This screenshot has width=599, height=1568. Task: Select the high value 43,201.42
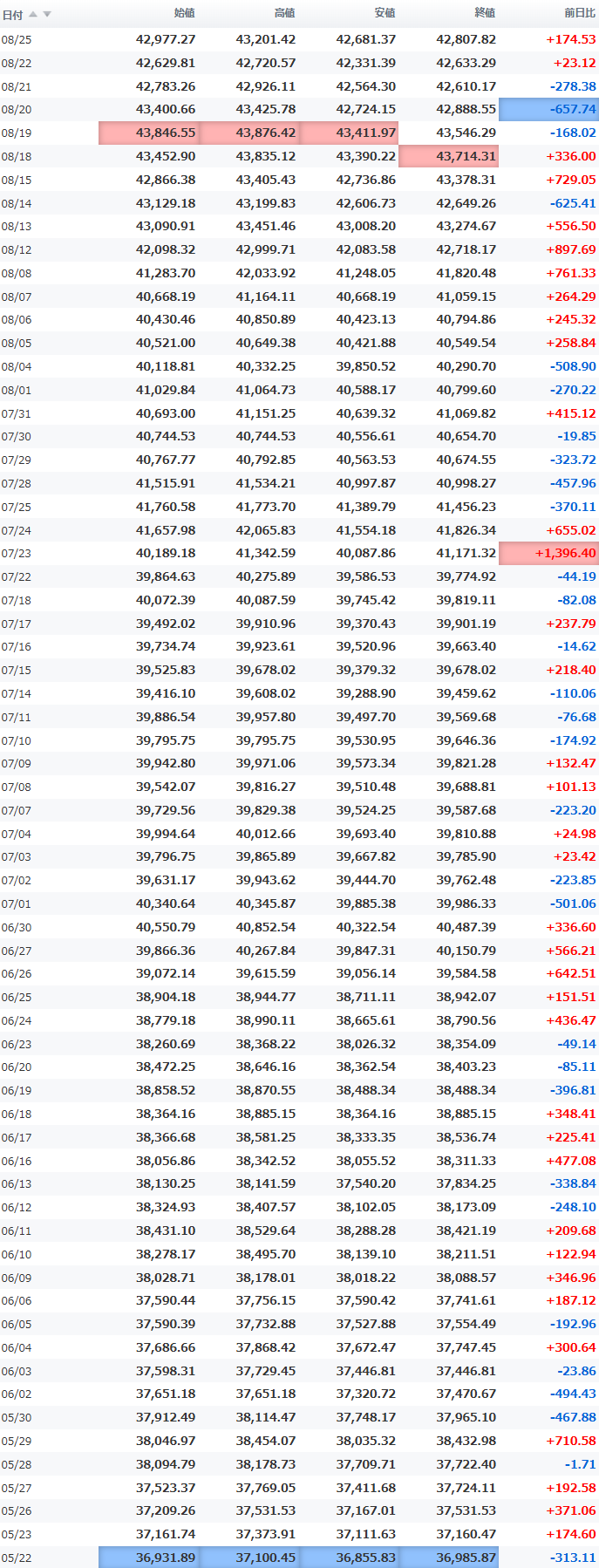pyautogui.click(x=266, y=40)
